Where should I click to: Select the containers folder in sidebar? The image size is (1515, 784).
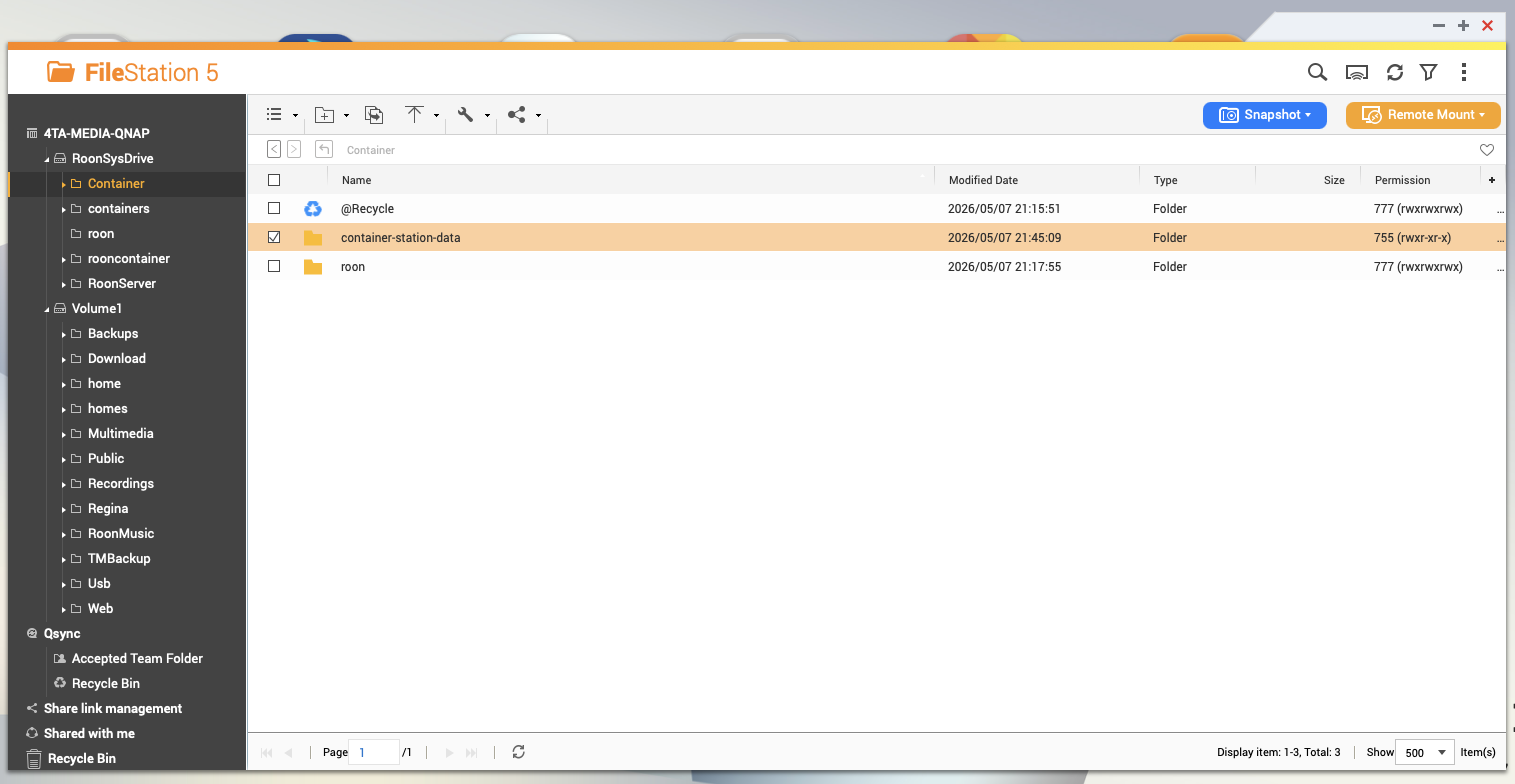(x=118, y=208)
